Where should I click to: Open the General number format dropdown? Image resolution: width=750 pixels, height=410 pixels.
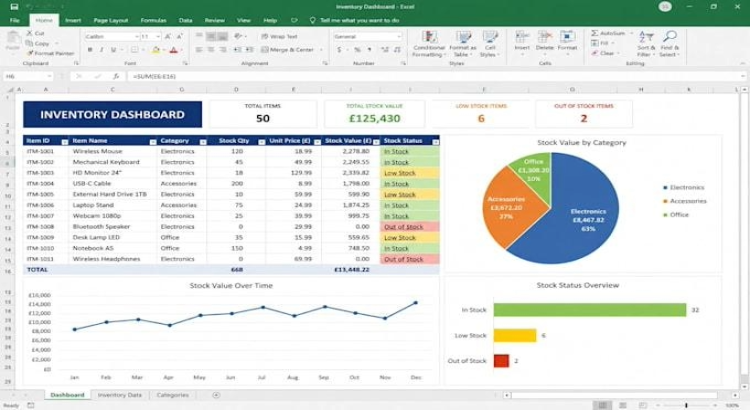[398, 36]
